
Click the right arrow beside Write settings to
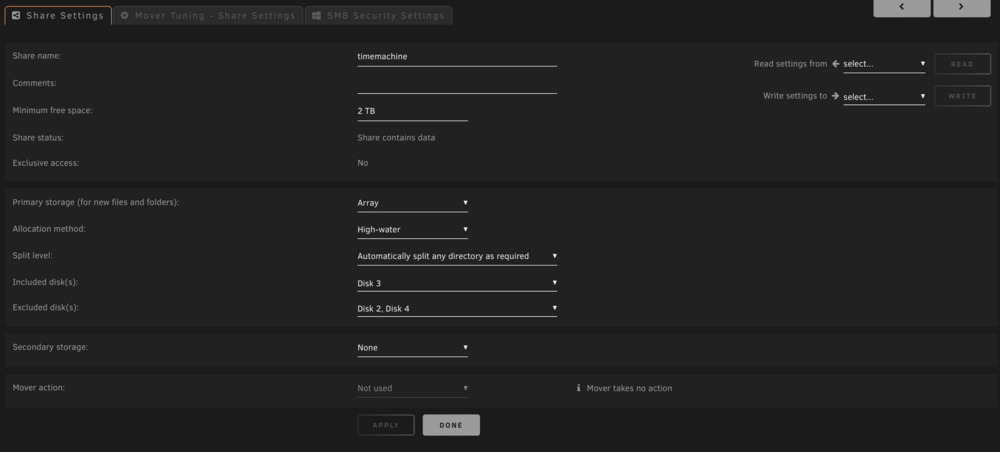tap(835, 96)
